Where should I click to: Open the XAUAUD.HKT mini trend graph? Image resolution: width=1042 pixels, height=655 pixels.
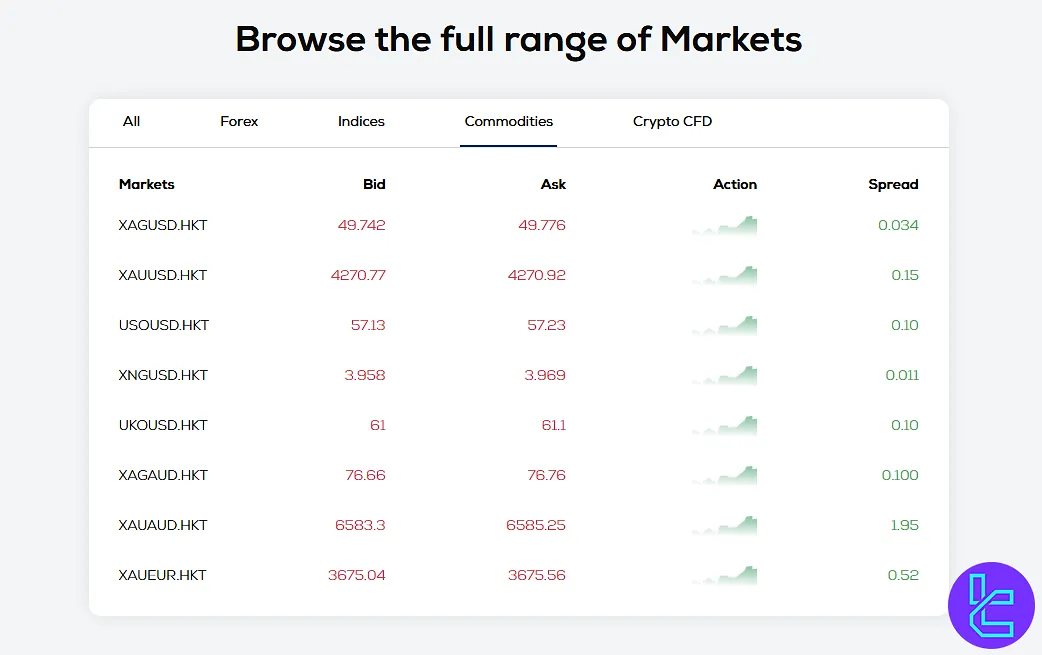coord(723,525)
